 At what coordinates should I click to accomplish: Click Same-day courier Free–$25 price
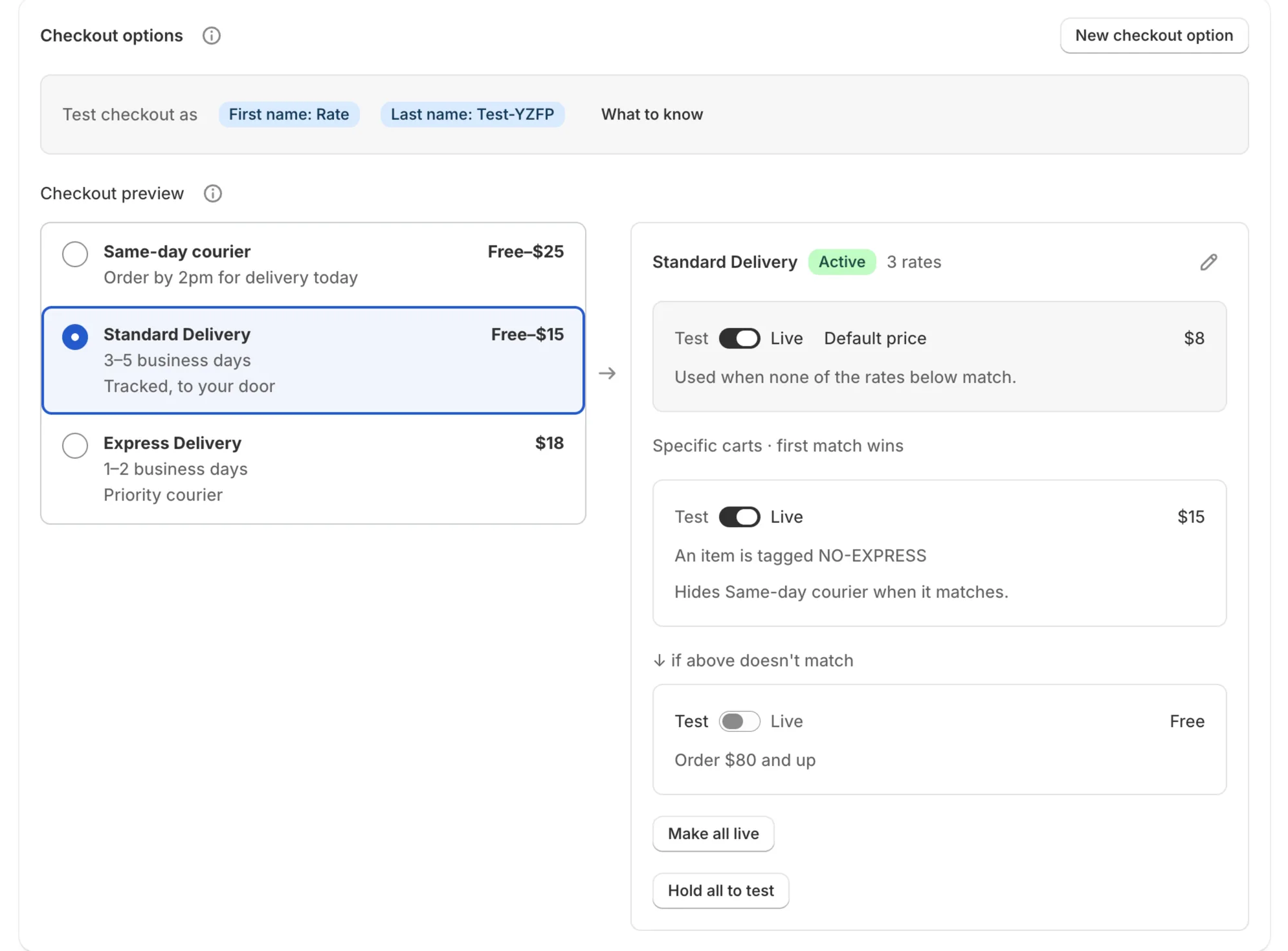(526, 252)
